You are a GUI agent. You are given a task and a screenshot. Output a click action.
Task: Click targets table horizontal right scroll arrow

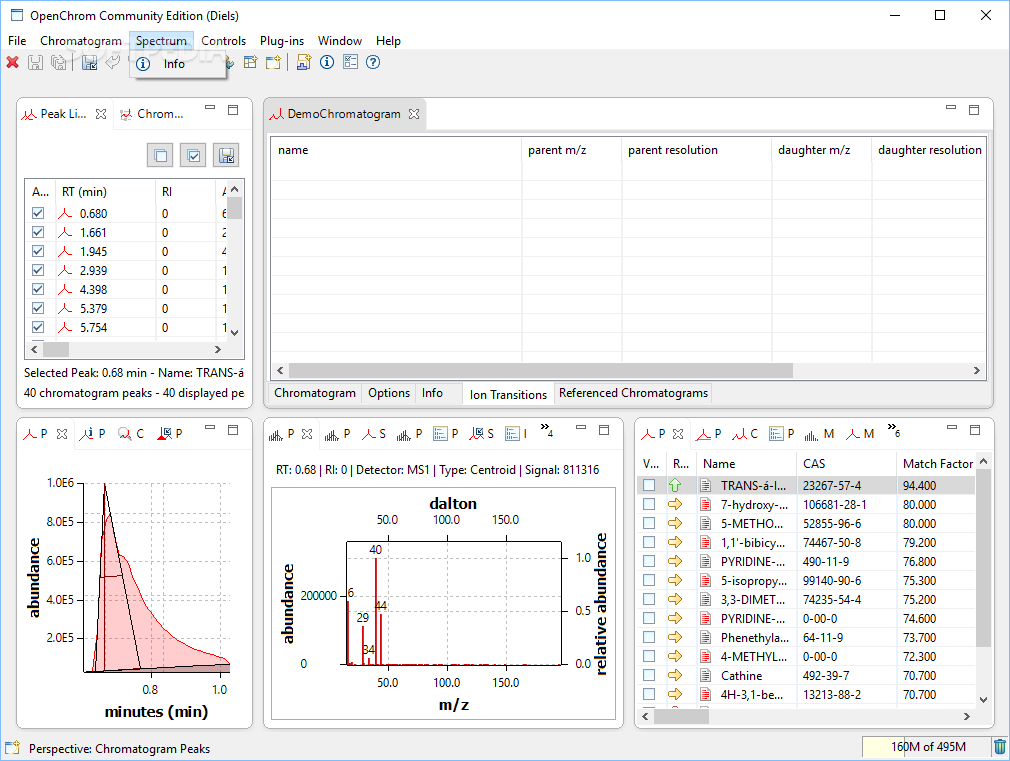click(967, 717)
